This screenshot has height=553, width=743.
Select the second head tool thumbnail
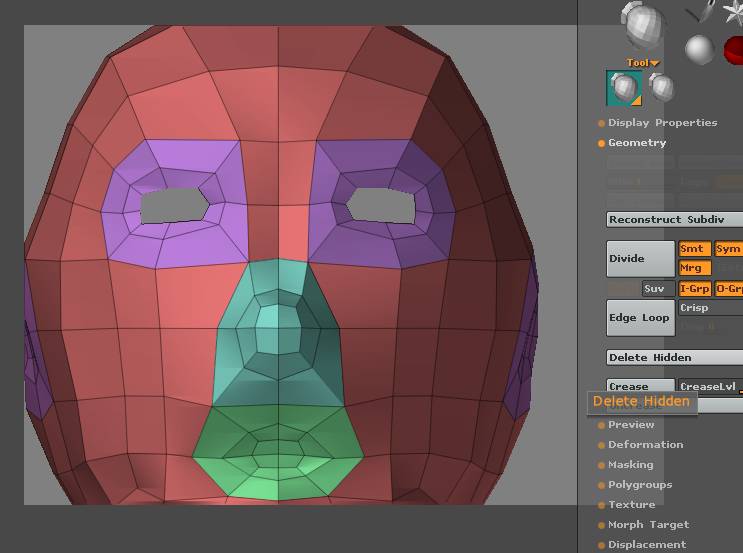click(x=661, y=87)
